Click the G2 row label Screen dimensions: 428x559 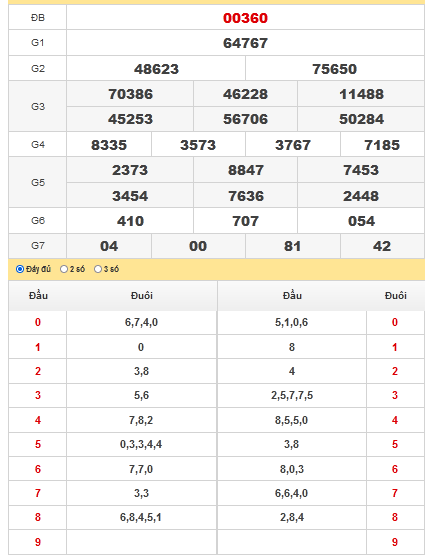38,68
